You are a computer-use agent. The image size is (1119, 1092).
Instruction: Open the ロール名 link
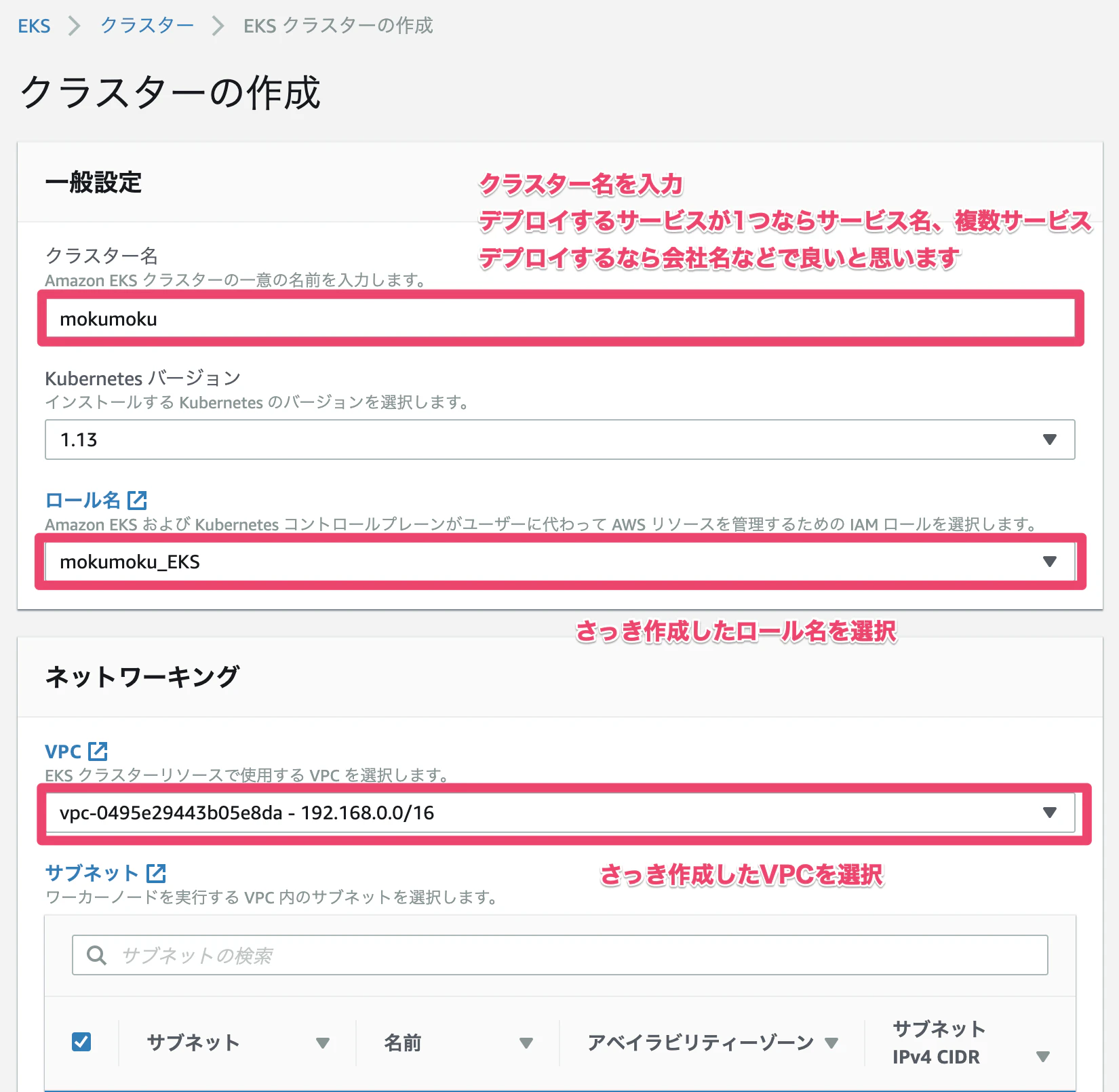[x=83, y=501]
